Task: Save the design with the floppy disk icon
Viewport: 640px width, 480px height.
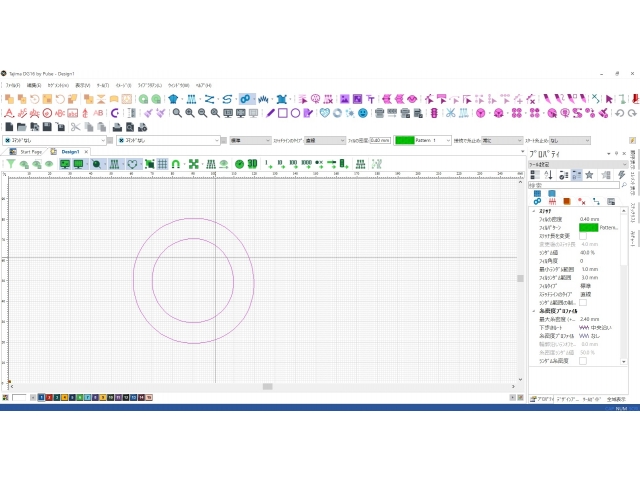Action: [47, 127]
